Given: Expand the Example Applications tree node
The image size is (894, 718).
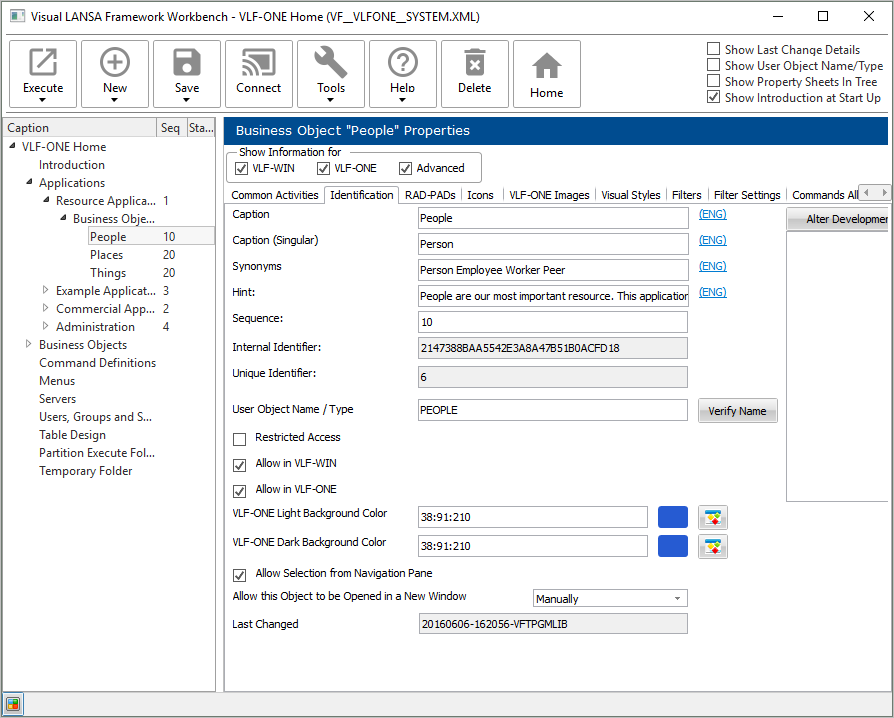Looking at the screenshot, I should (45, 291).
